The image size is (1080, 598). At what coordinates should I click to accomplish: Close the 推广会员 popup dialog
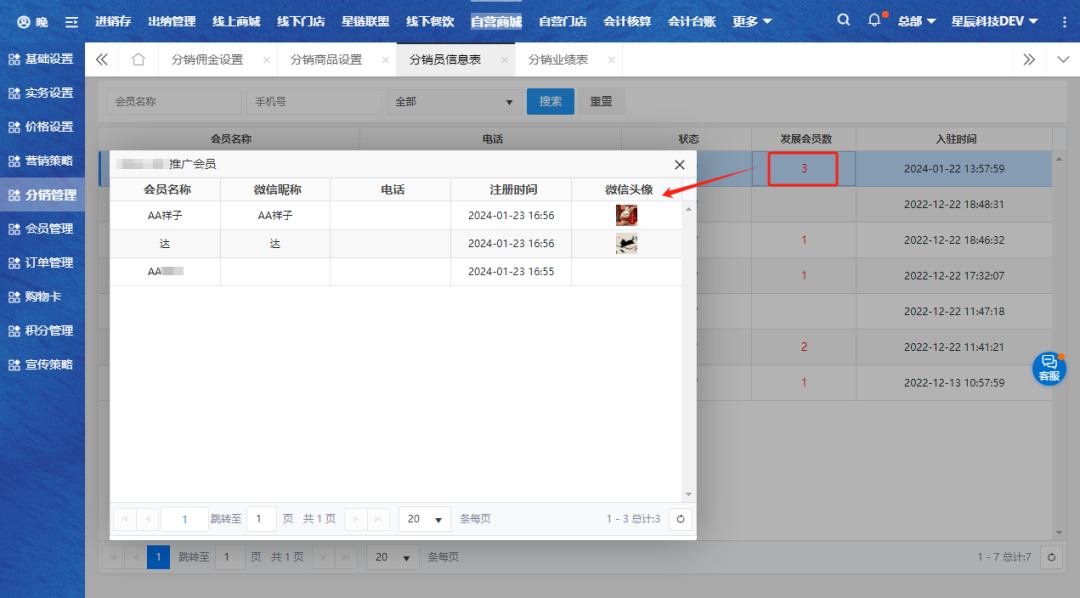pos(680,164)
